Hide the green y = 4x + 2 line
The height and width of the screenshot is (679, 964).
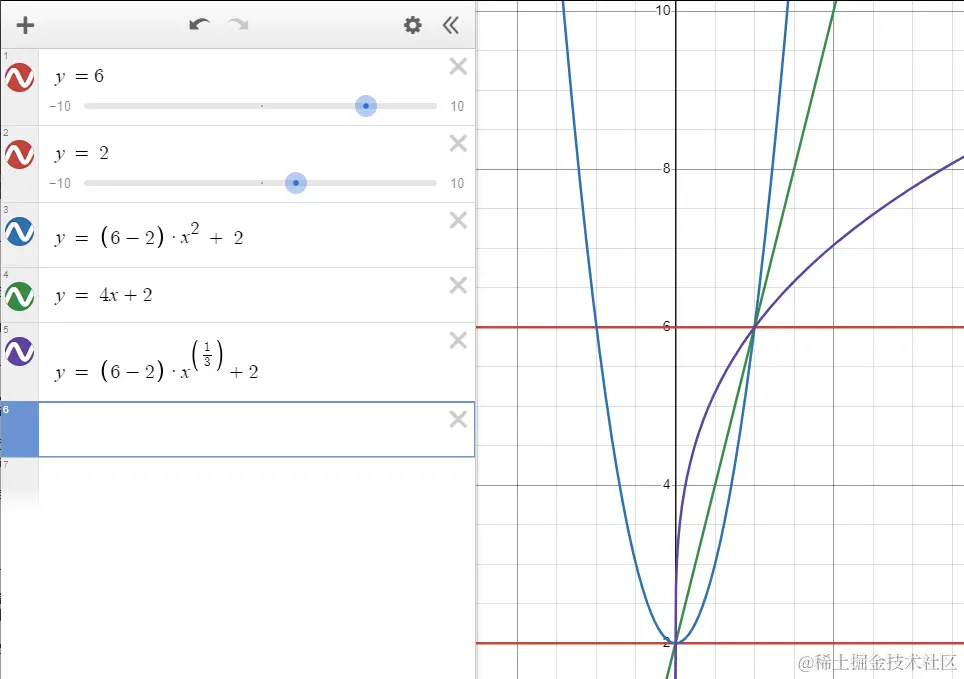tap(20, 296)
